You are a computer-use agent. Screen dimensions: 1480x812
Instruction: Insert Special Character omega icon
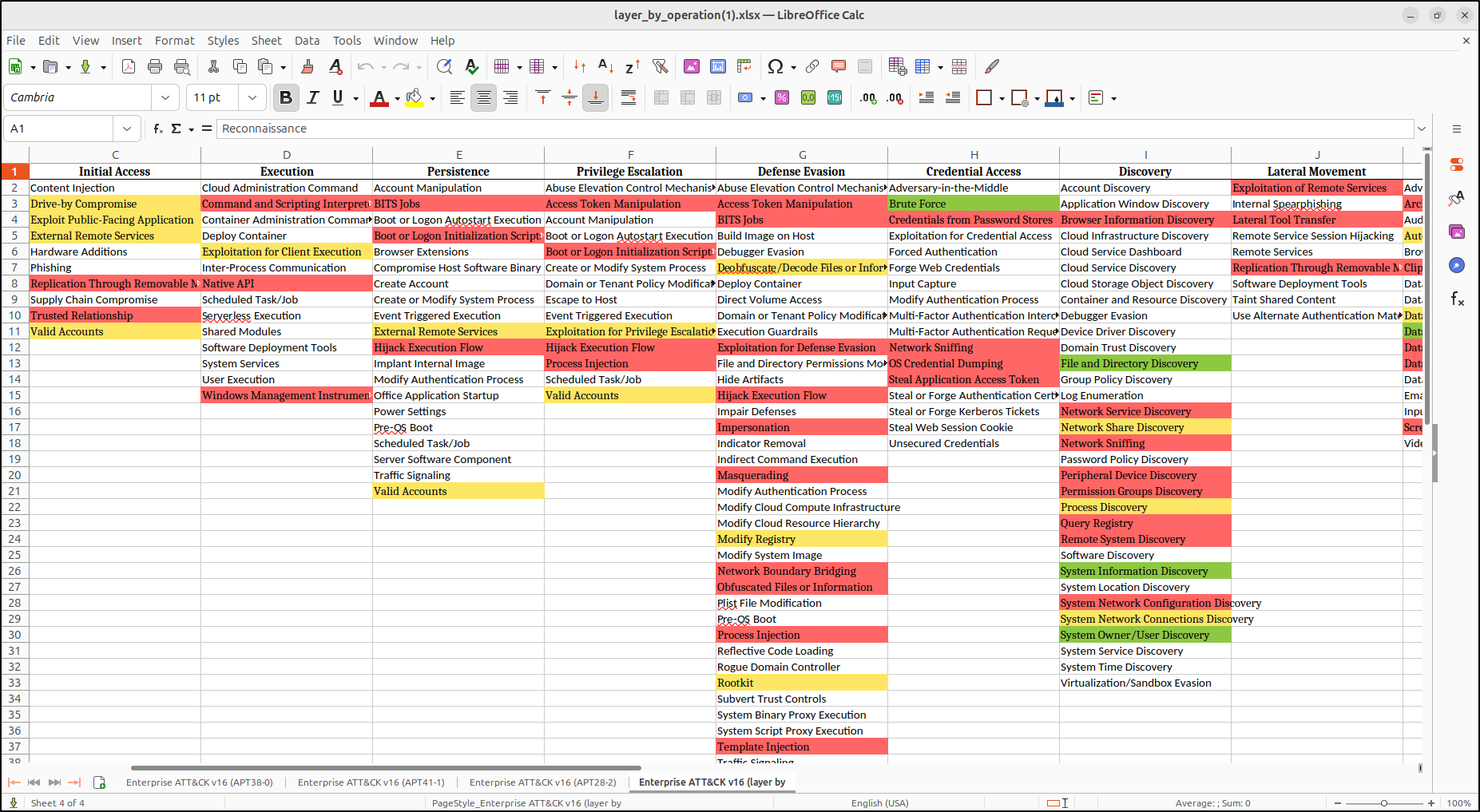point(775,66)
